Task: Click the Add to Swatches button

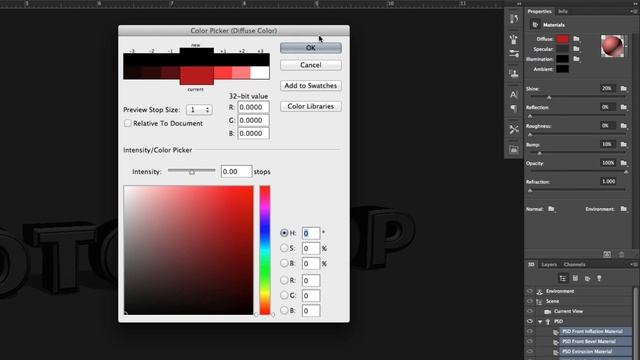Action: click(311, 86)
